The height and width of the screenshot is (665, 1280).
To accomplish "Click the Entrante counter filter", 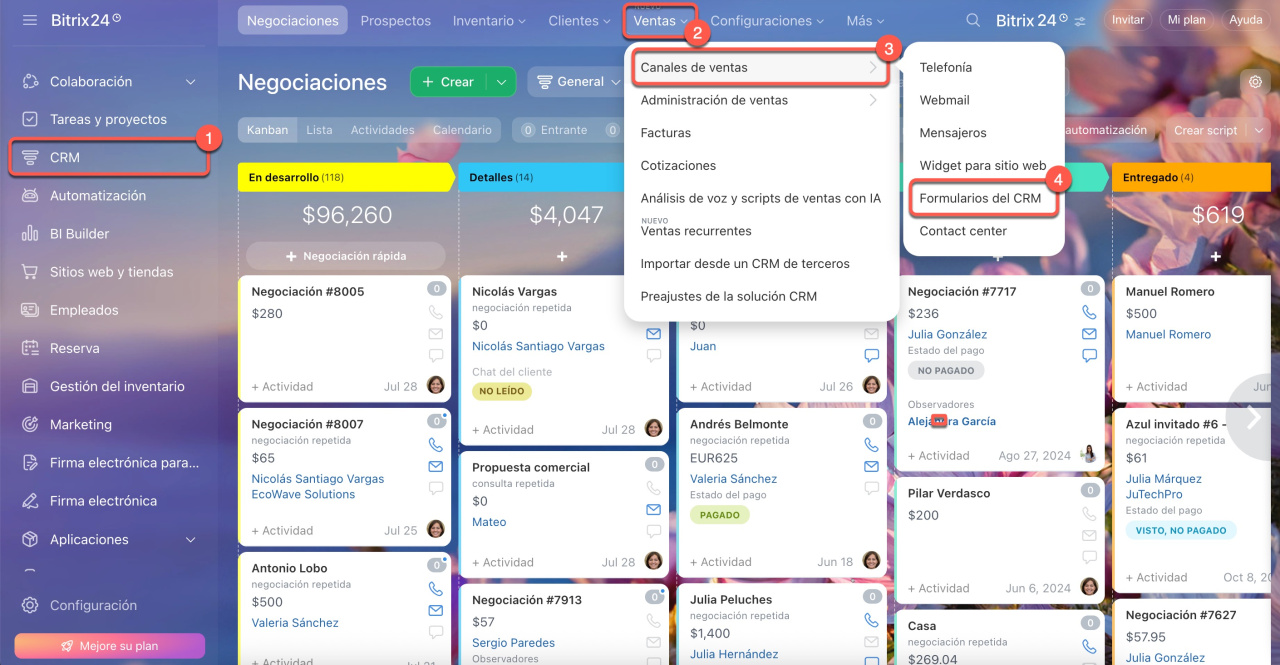I will point(554,130).
